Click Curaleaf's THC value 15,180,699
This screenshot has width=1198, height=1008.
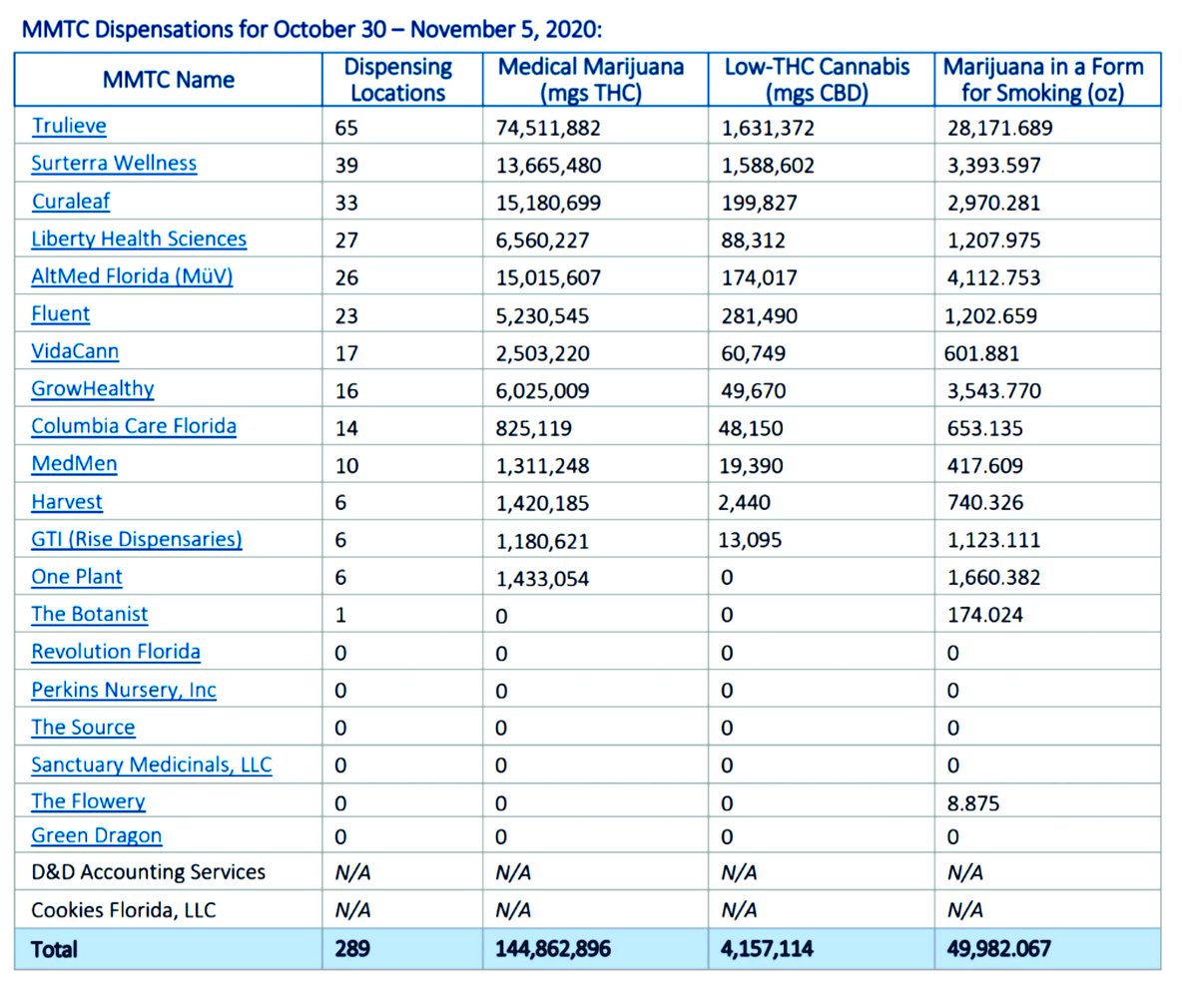(547, 203)
